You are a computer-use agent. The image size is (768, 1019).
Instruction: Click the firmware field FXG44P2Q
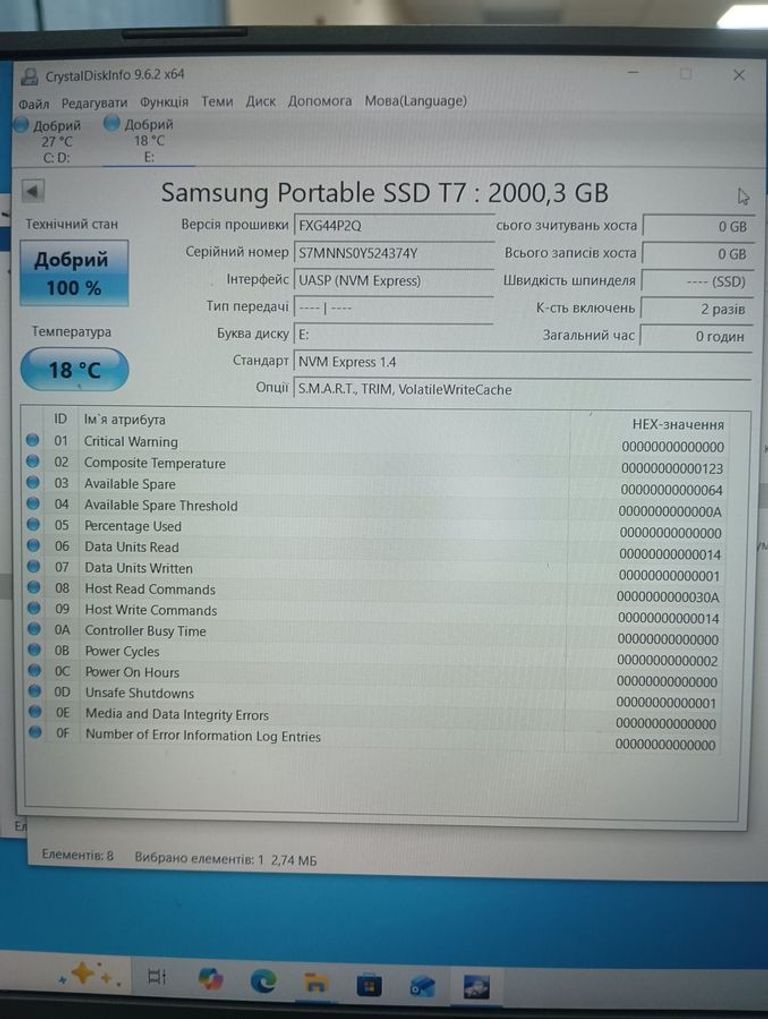[394, 226]
